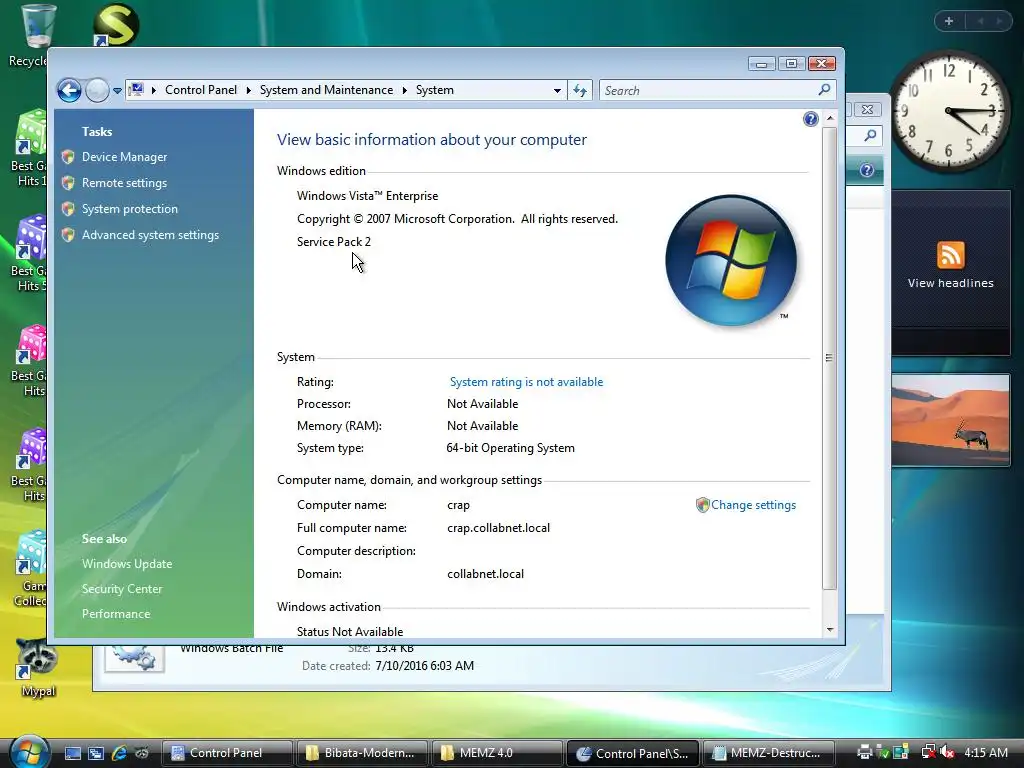Viewport: 1024px width, 768px height.
Task: Click the 4:15 AM taskbar clock
Action: click(x=985, y=753)
